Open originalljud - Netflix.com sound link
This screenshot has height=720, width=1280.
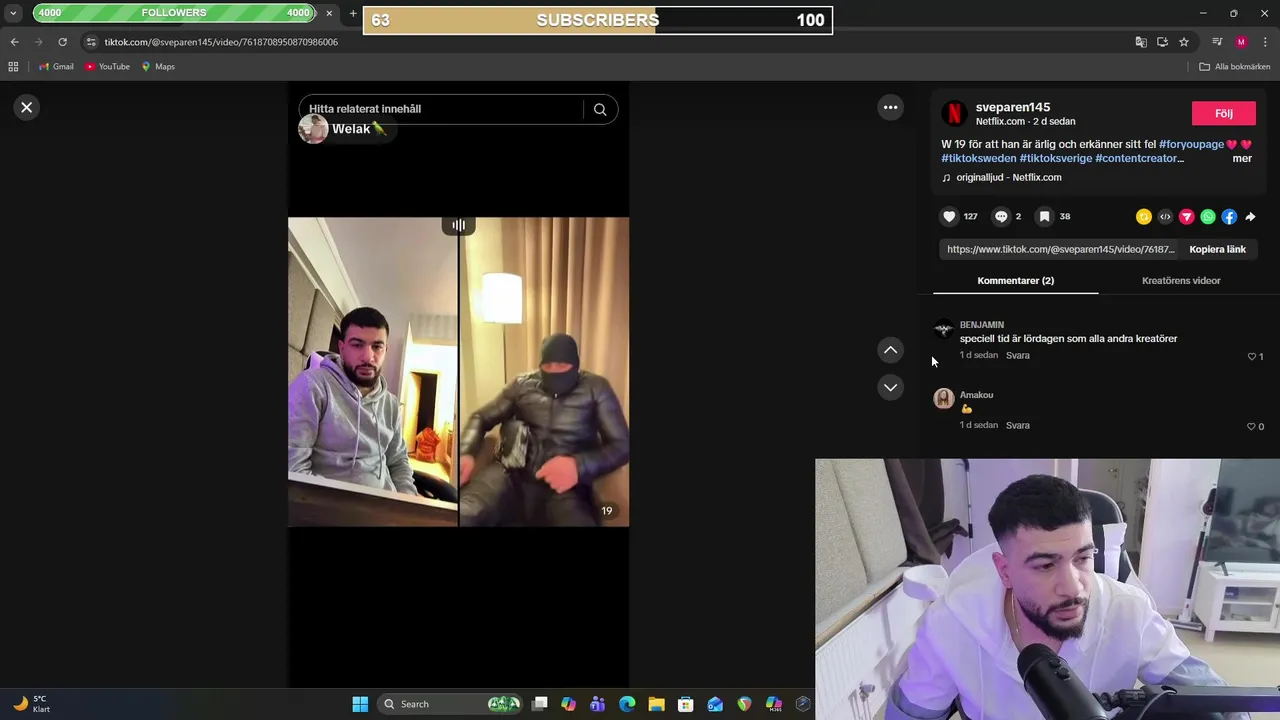(x=1008, y=177)
